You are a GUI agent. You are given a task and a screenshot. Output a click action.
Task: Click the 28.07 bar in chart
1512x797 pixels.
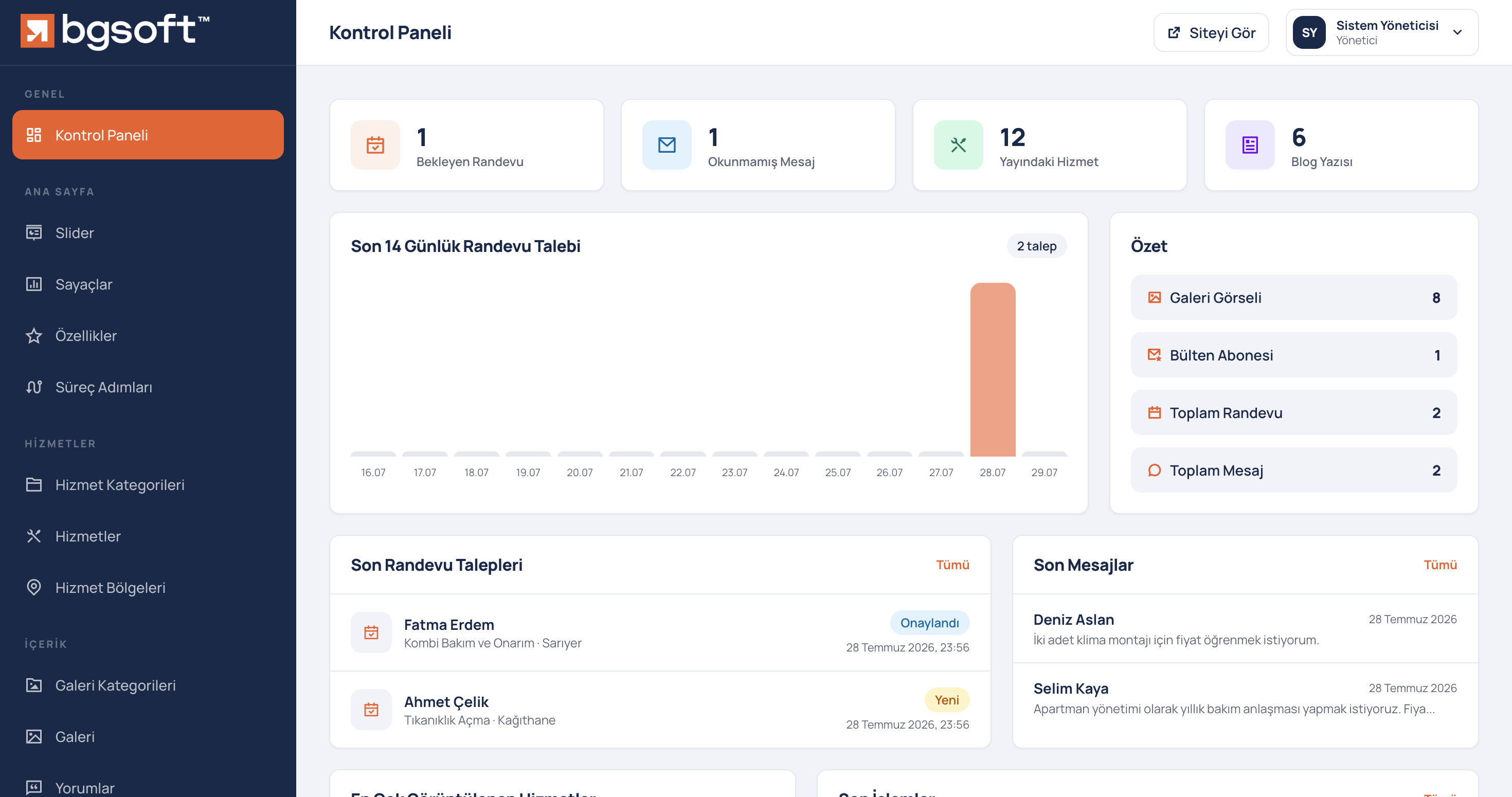click(993, 370)
